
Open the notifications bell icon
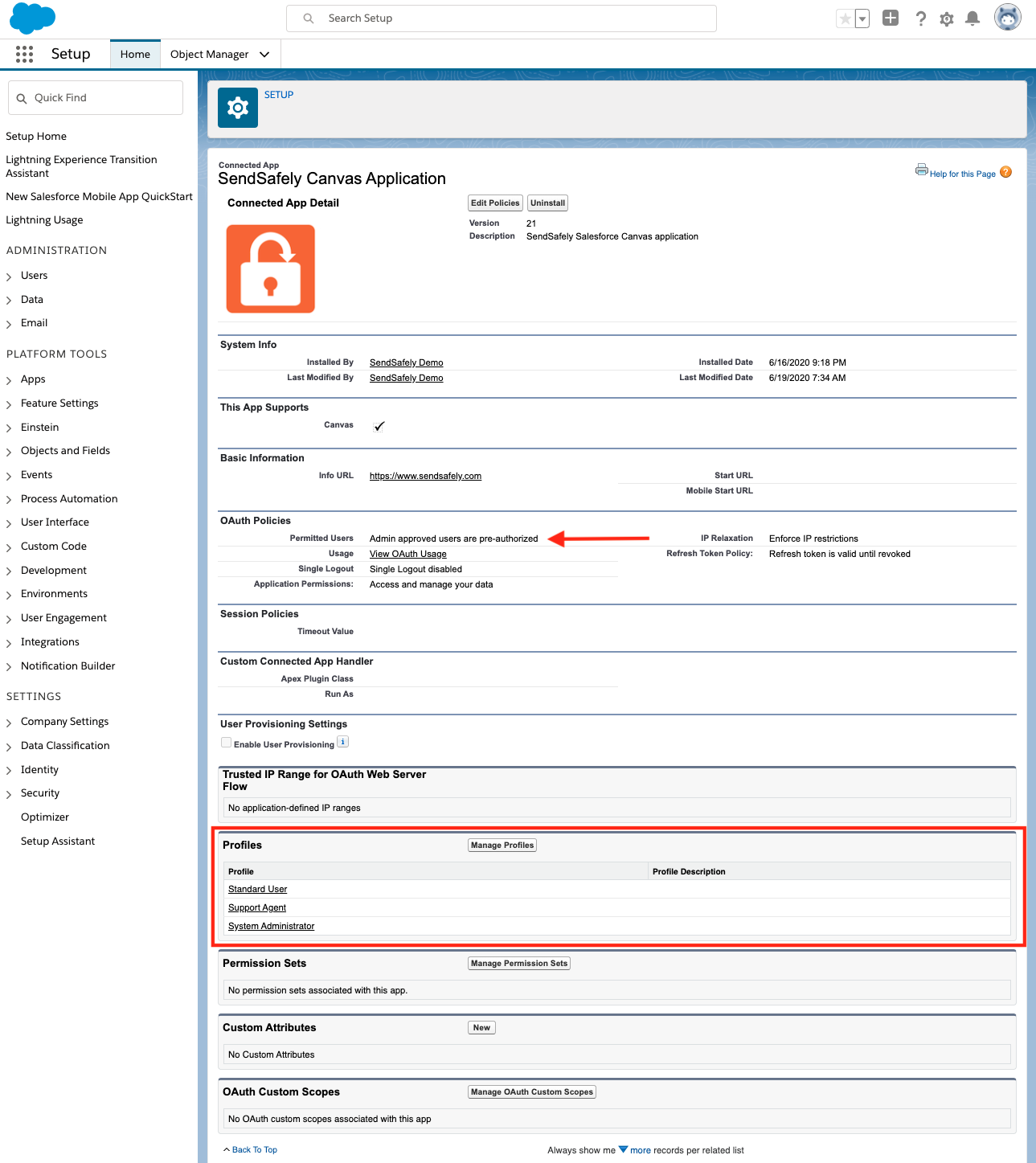[973, 18]
